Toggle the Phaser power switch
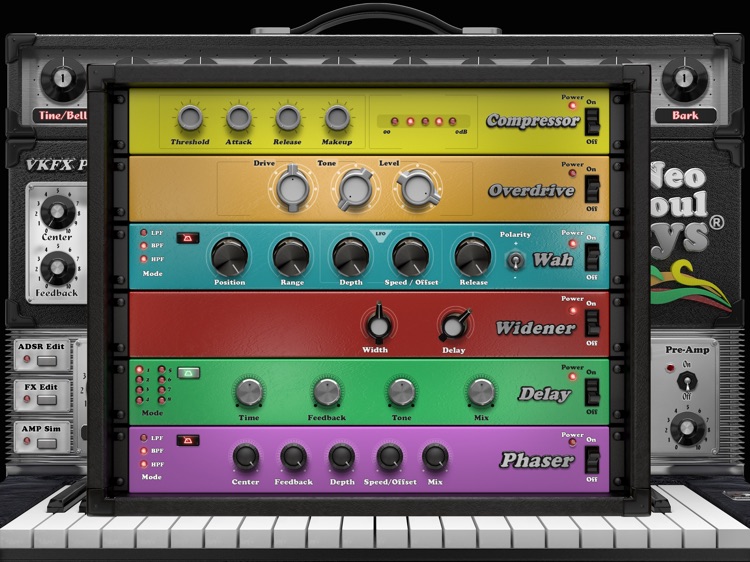The image size is (750, 562). 592,460
